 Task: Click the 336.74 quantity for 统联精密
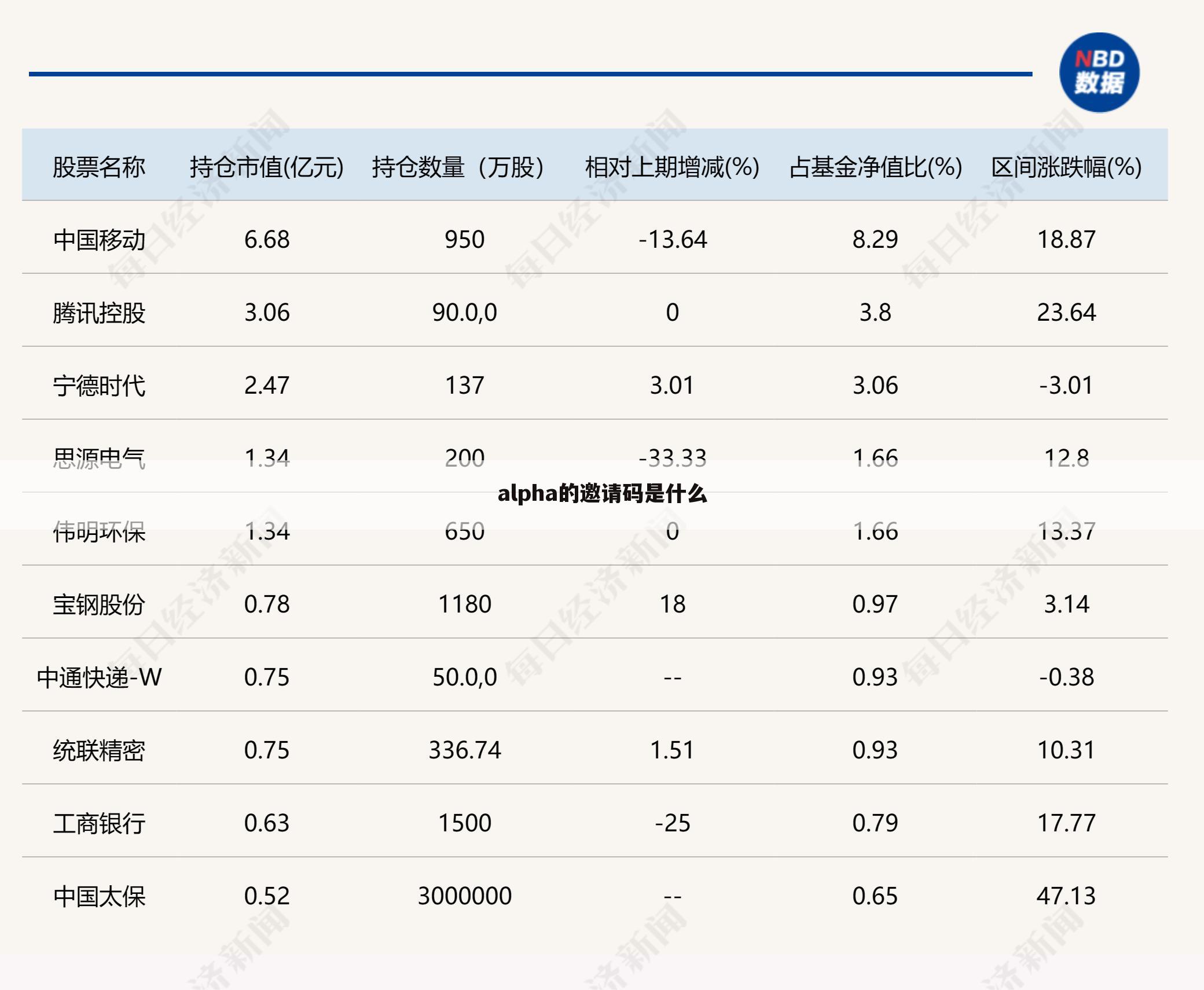(x=464, y=750)
